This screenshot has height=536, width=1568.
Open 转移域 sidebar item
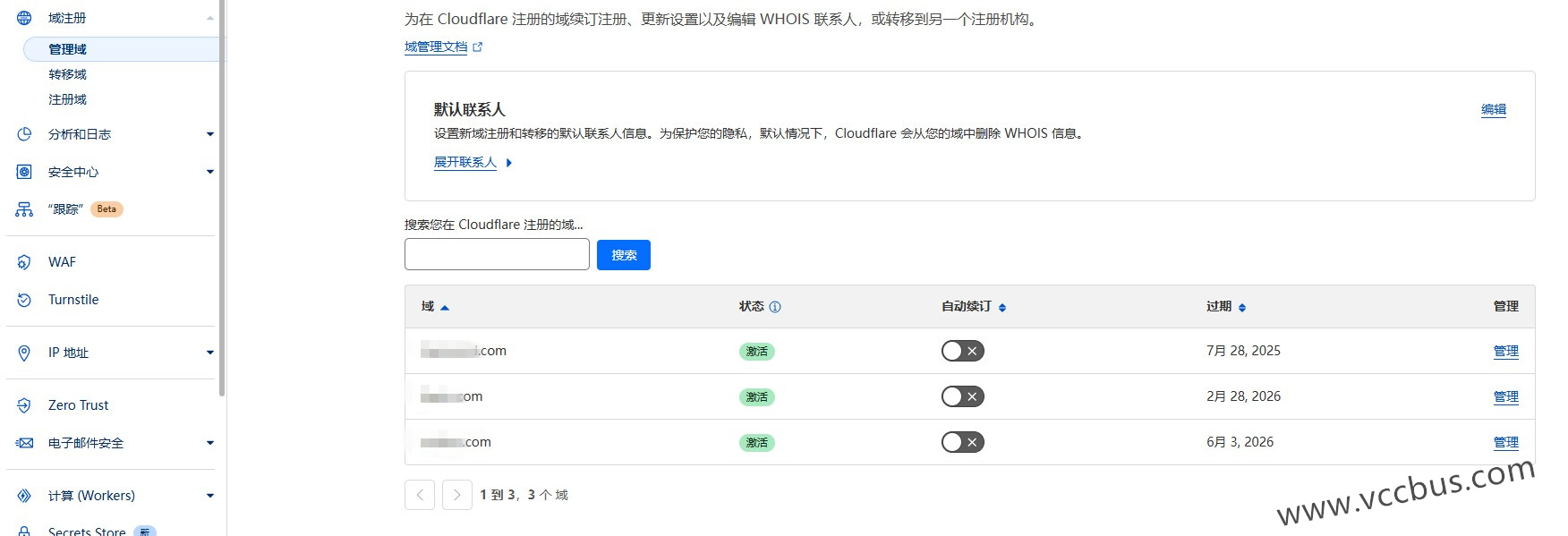point(68,74)
